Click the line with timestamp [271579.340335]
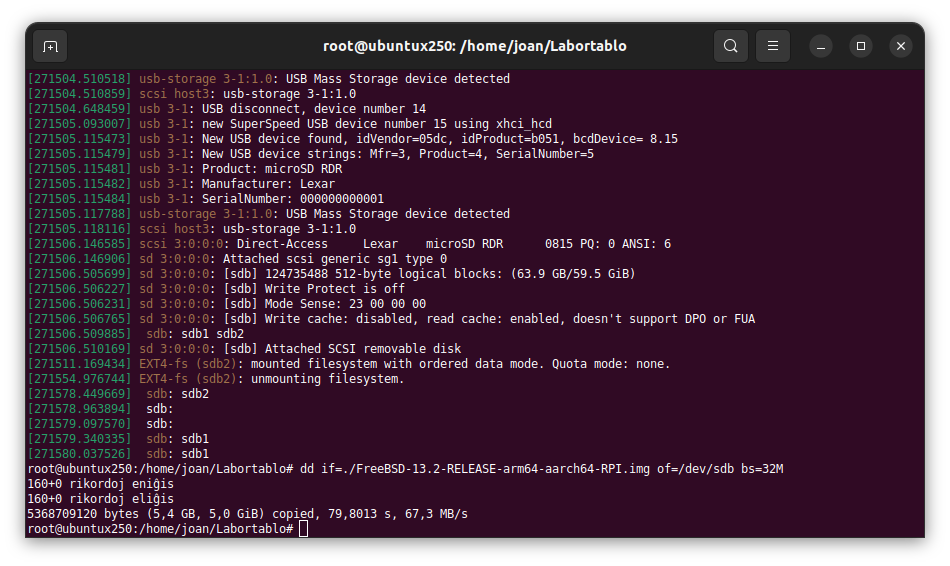 pos(118,439)
